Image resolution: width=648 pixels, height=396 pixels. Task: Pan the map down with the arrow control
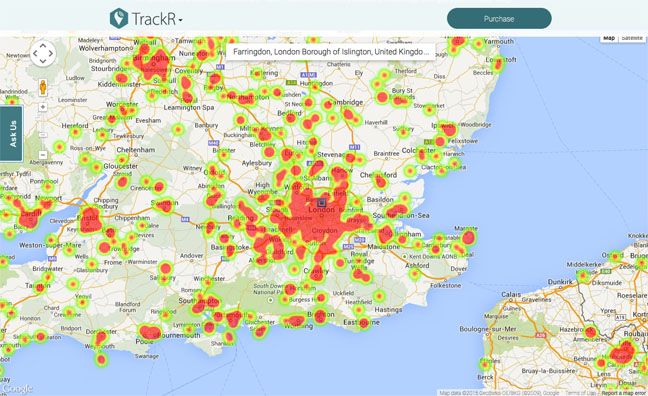click(43, 62)
